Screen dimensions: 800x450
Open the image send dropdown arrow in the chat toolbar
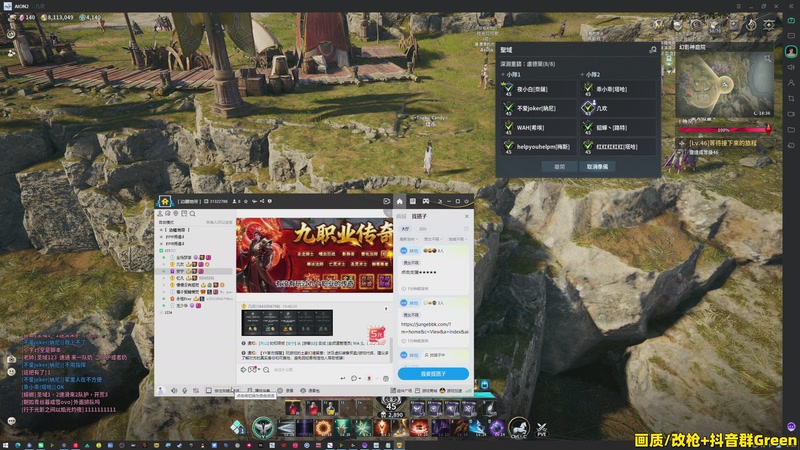pos(259,369)
